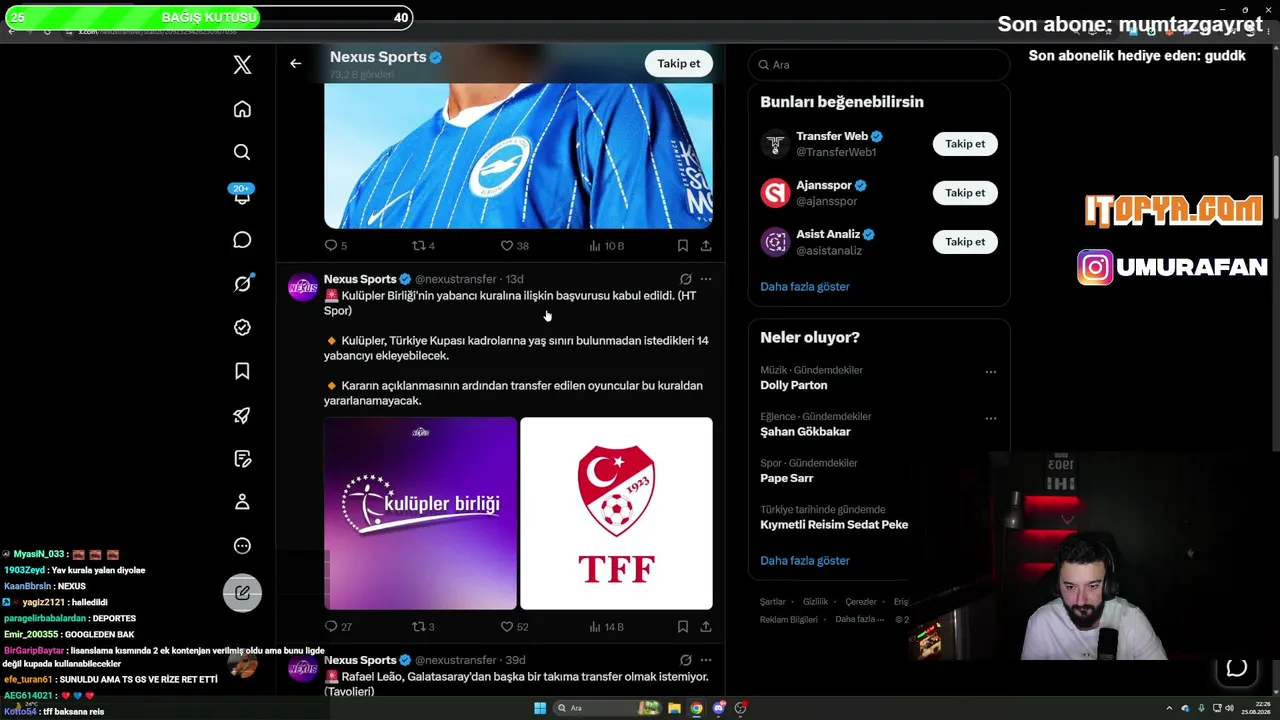Expand the footer 'Daha fazla ...' menu
The height and width of the screenshot is (720, 1280).
(860, 619)
